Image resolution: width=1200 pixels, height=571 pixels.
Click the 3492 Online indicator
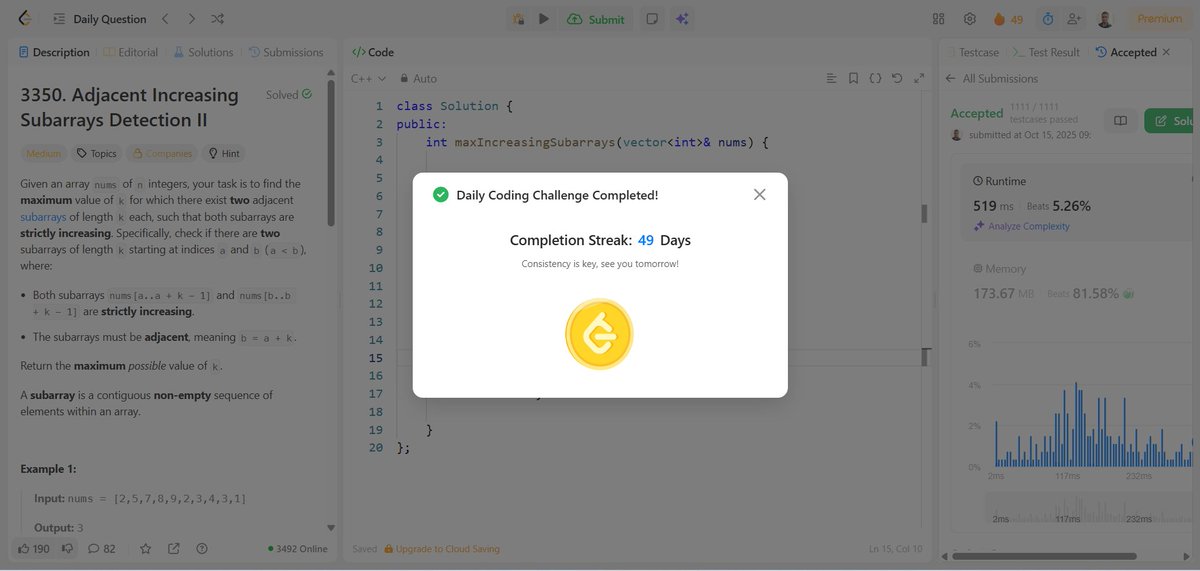297,549
